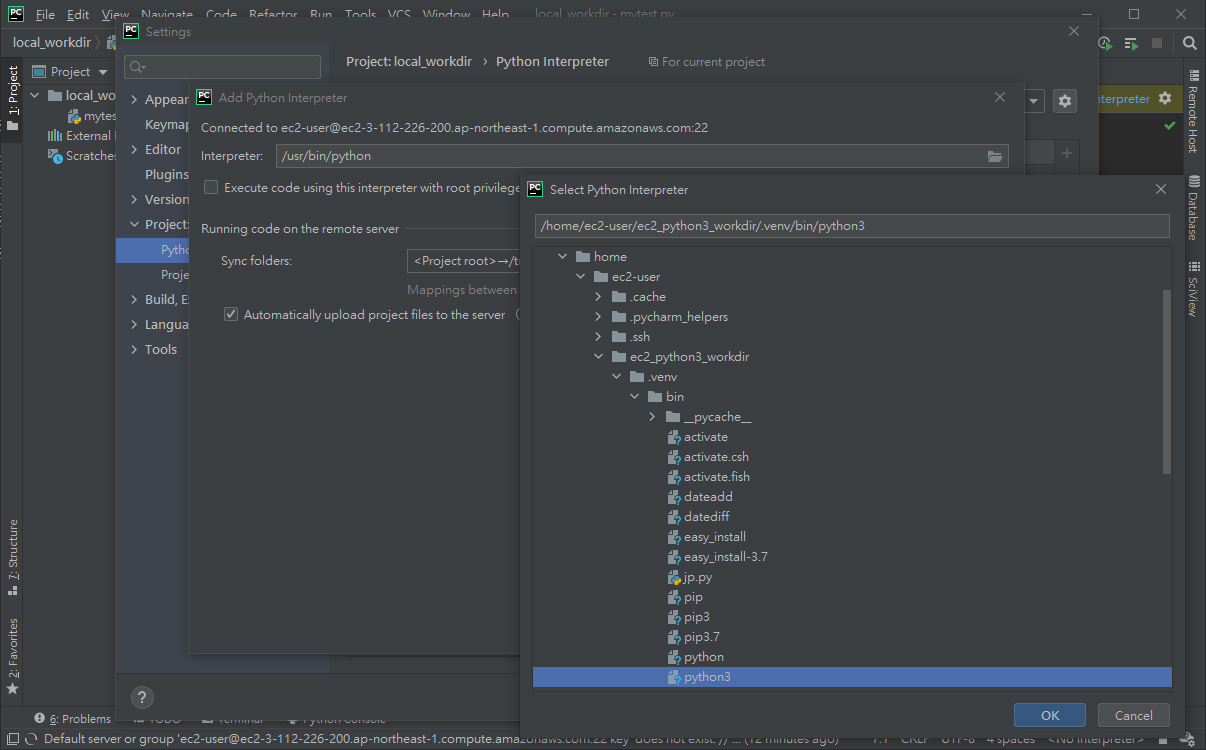Toggle the 1: Project tool window tab

pyautogui.click(x=12, y=99)
